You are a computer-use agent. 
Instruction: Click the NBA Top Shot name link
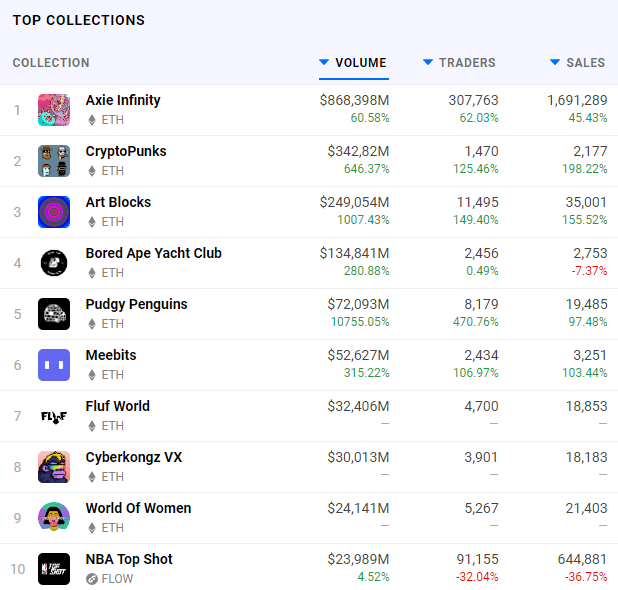pos(129,559)
